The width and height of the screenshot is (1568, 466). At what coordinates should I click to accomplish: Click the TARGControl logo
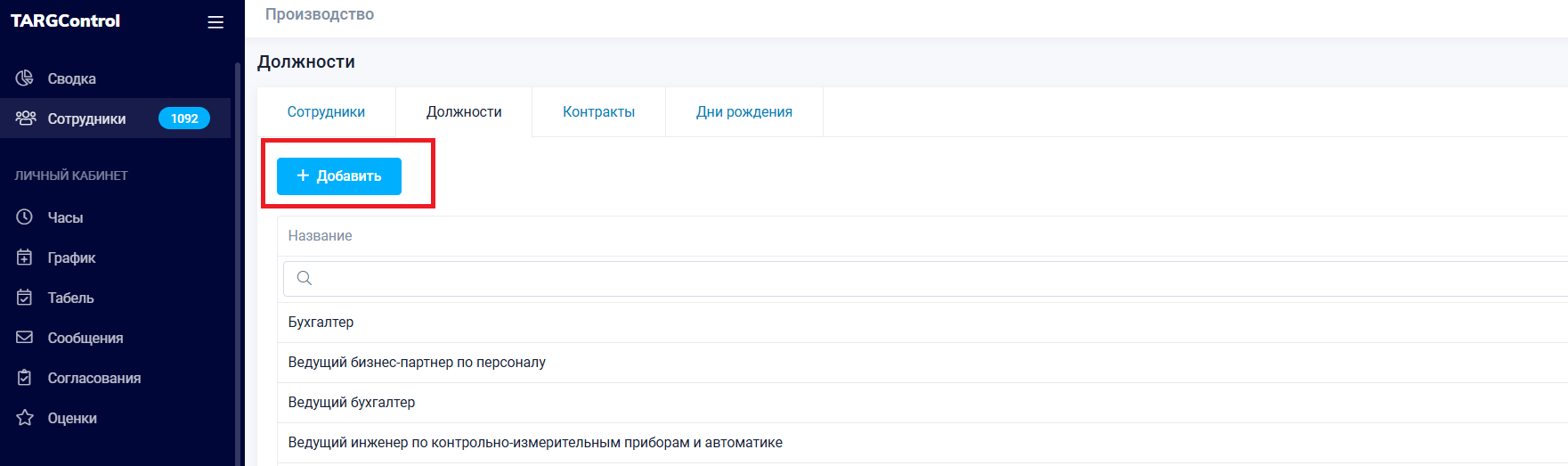tap(66, 20)
